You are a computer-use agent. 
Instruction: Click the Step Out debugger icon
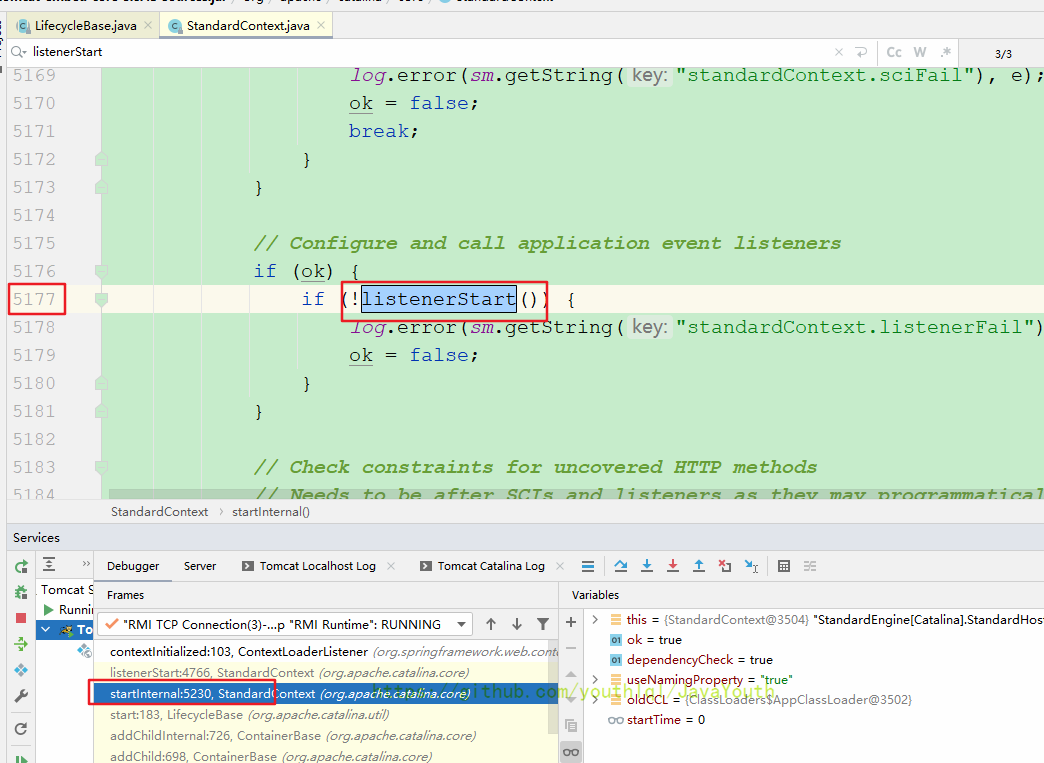(x=699, y=566)
